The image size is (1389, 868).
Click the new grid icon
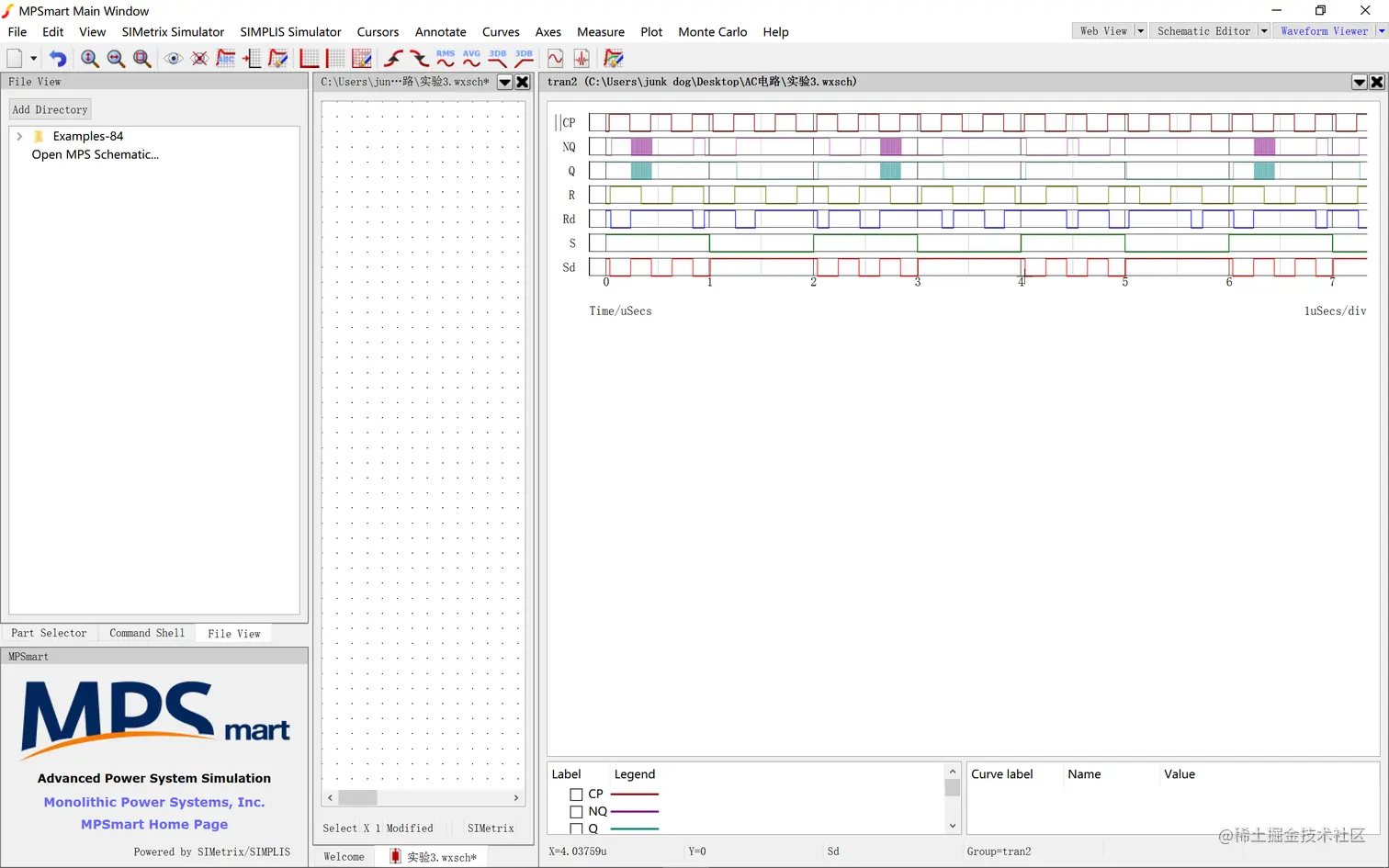[x=310, y=59]
